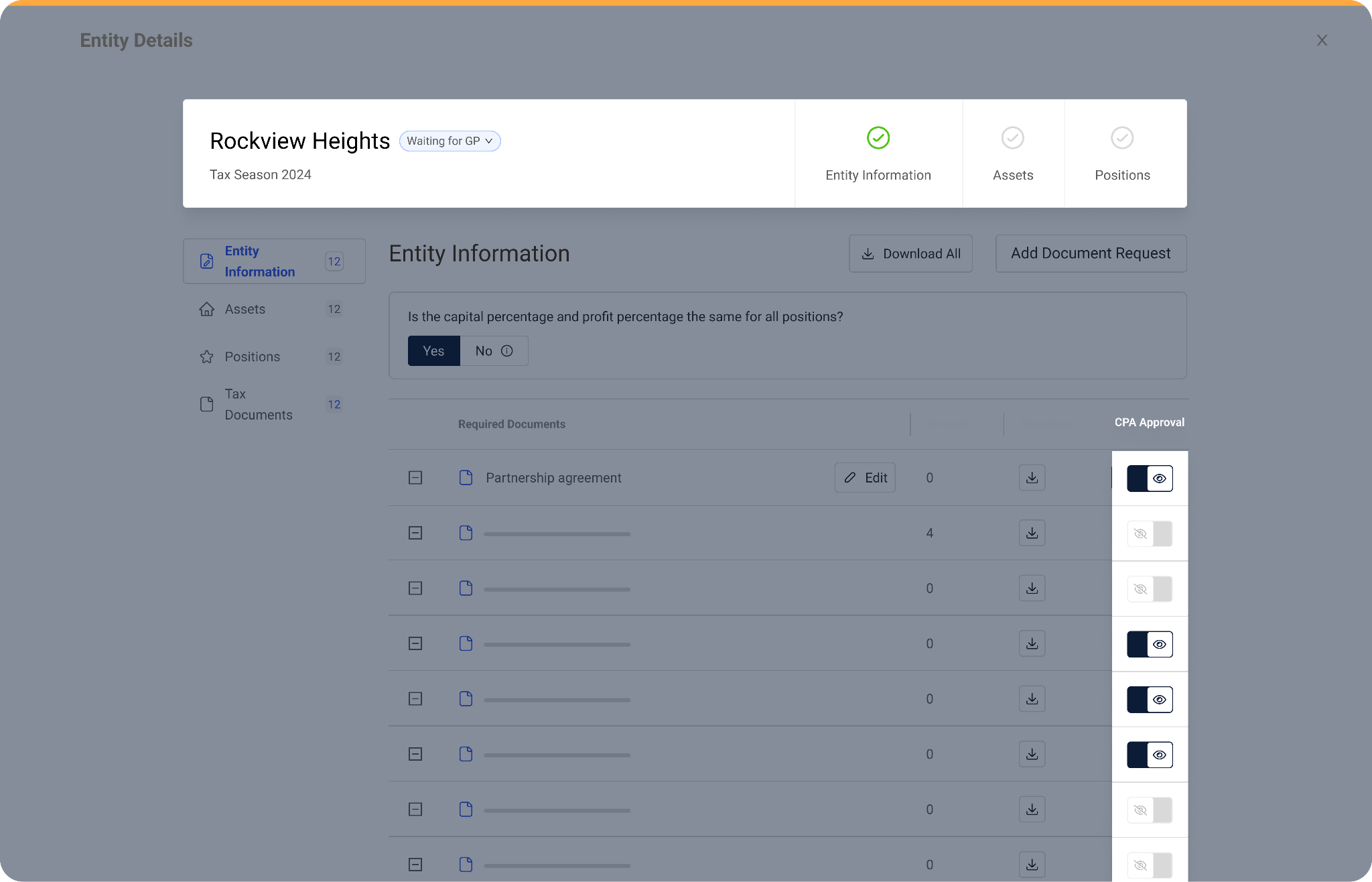
Task: Click the Entity Information green checkmark step
Action: pyautogui.click(x=878, y=138)
